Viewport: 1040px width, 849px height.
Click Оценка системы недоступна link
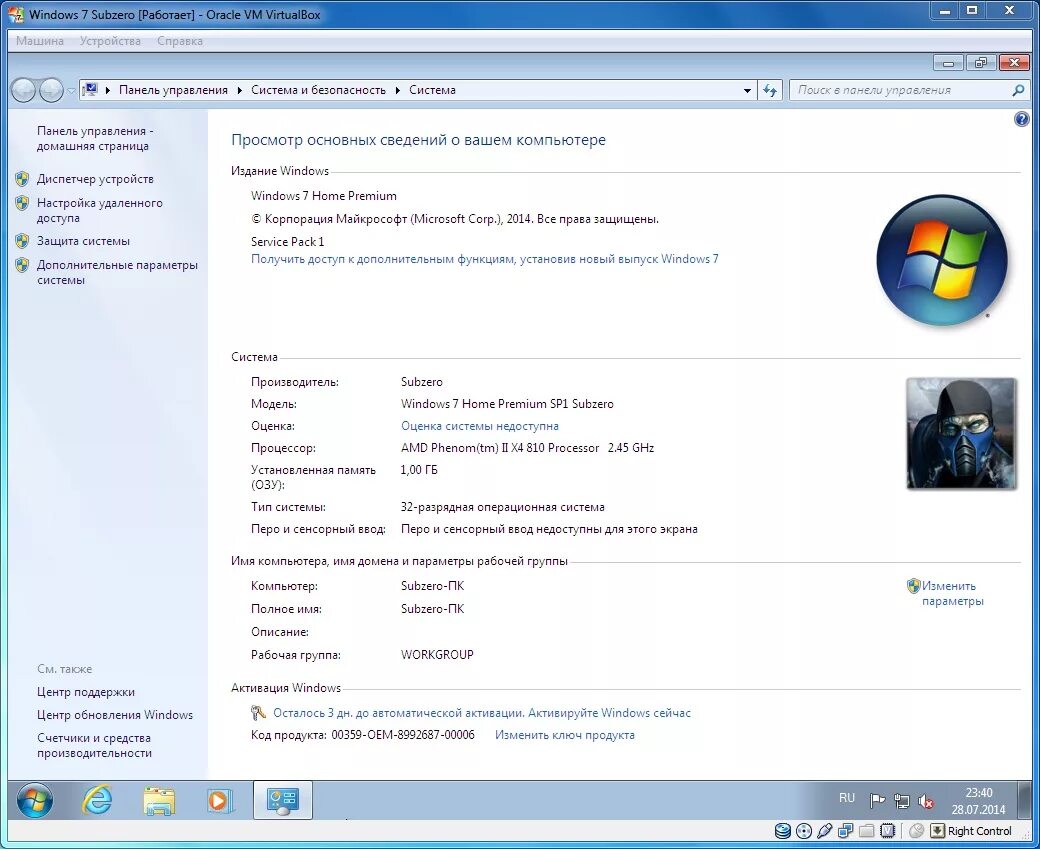(480, 426)
